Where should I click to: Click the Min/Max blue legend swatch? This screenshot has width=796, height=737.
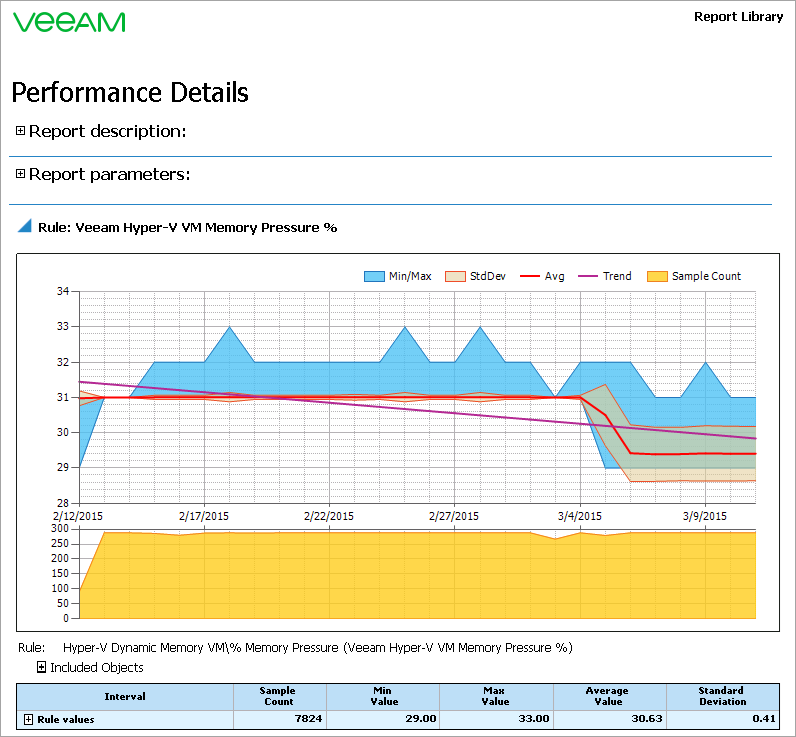coord(374,277)
